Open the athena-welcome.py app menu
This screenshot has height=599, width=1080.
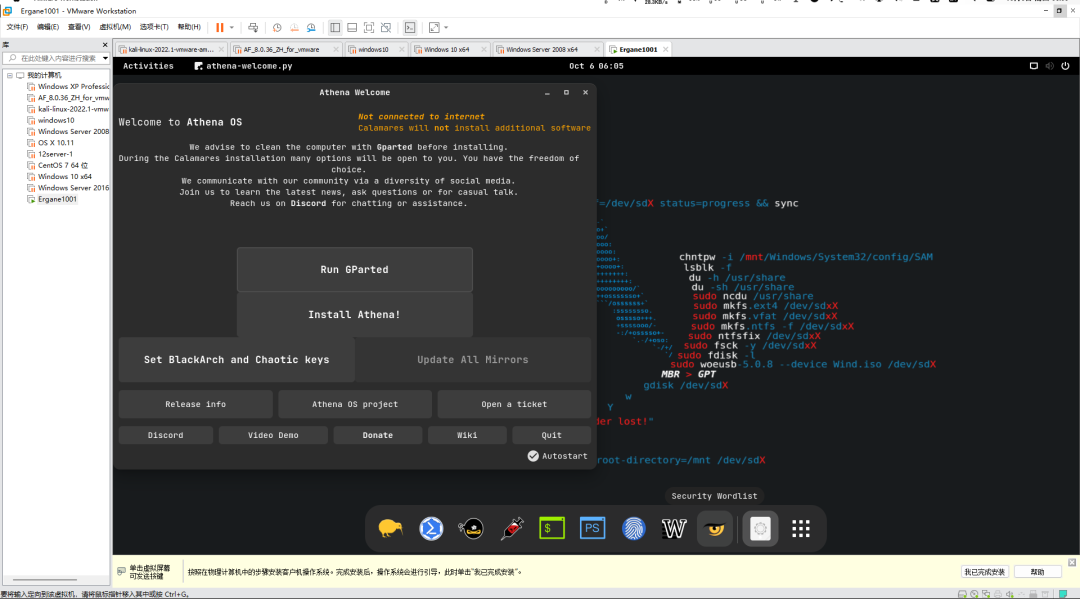point(243,66)
